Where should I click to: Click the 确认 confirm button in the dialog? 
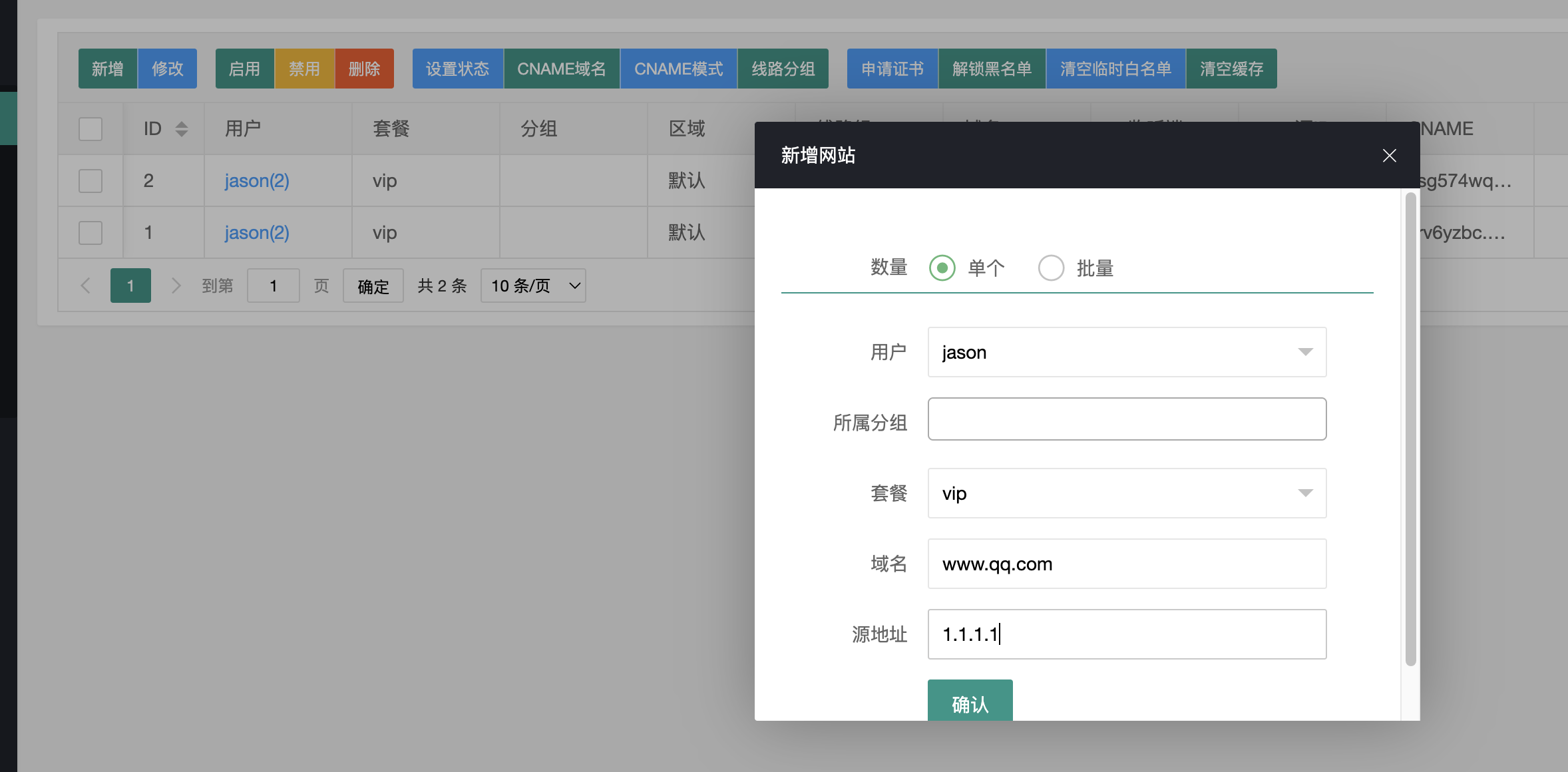tap(970, 702)
